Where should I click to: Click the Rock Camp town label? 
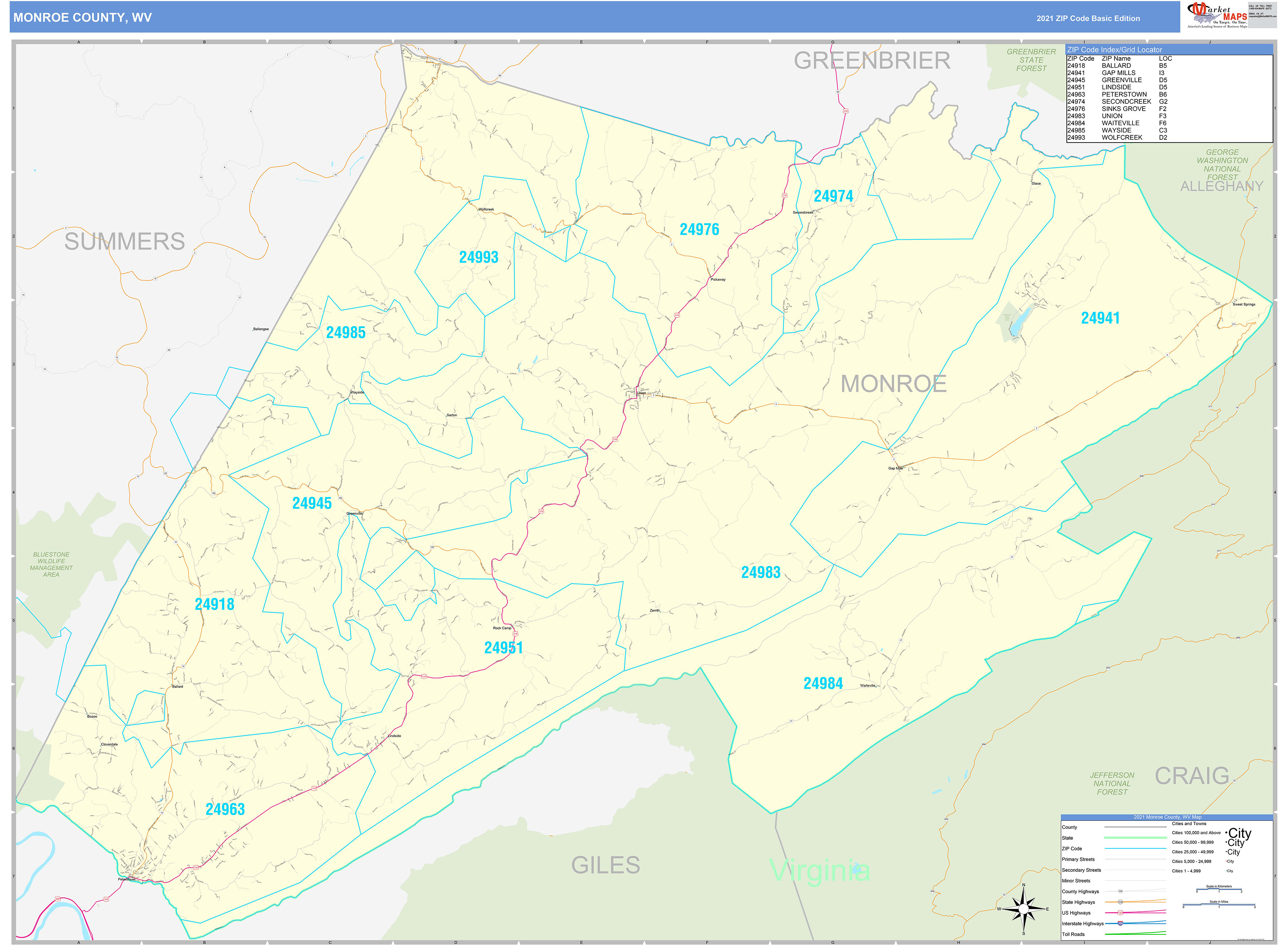pos(502,628)
